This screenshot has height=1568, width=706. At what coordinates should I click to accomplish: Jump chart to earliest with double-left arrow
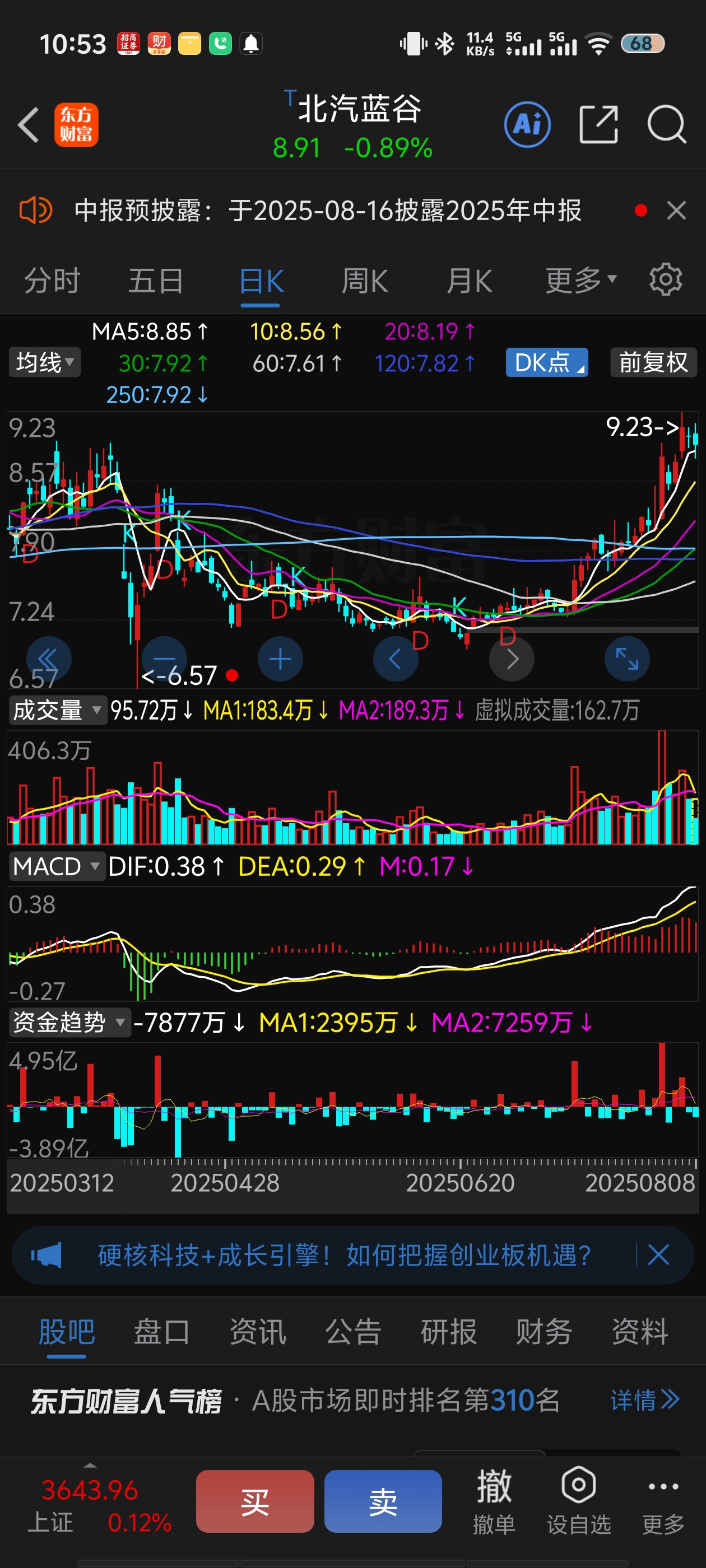[49, 659]
